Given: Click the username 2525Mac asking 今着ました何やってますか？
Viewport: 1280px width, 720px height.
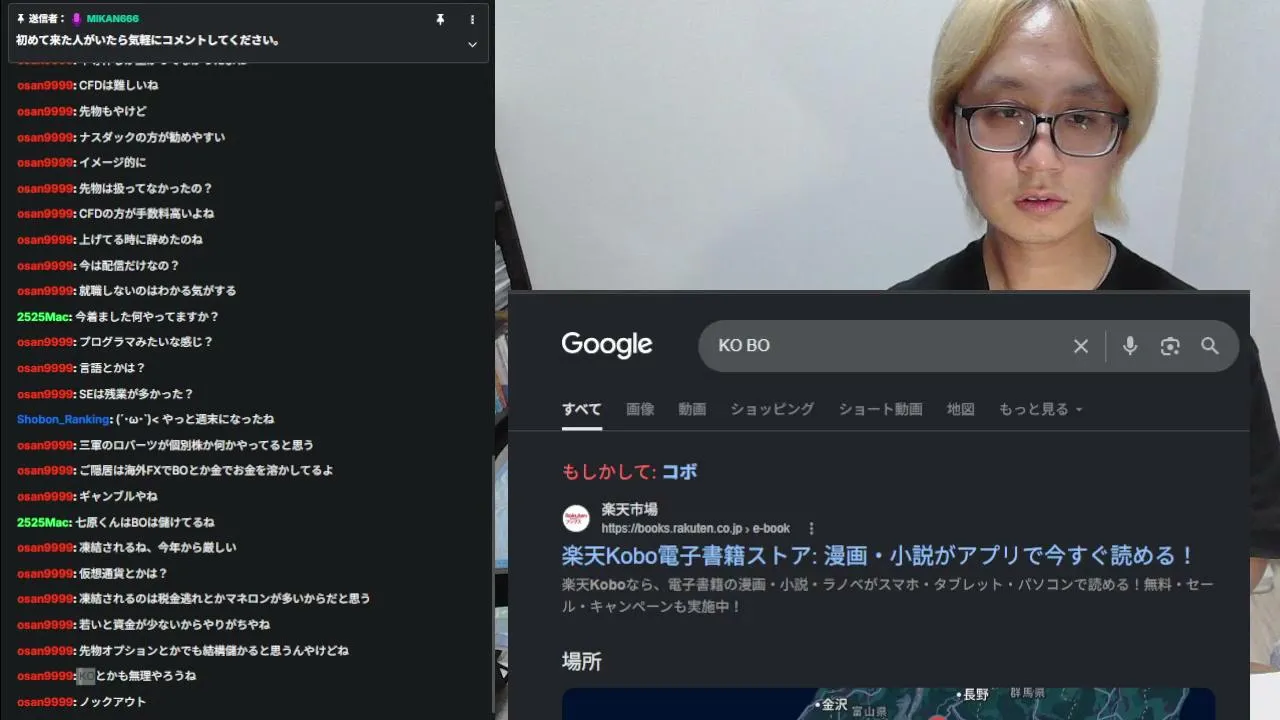Looking at the screenshot, I should tap(45, 317).
